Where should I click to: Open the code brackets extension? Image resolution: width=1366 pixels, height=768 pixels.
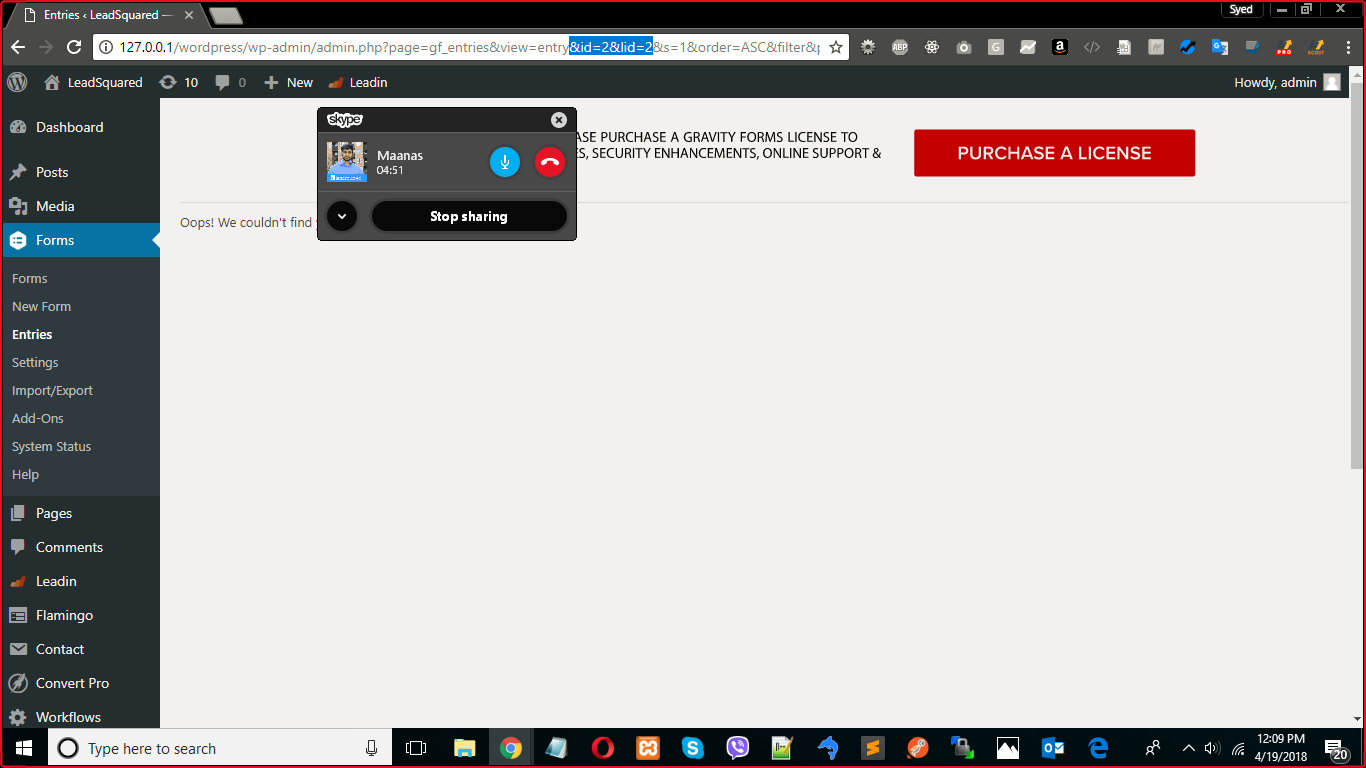click(x=1092, y=47)
